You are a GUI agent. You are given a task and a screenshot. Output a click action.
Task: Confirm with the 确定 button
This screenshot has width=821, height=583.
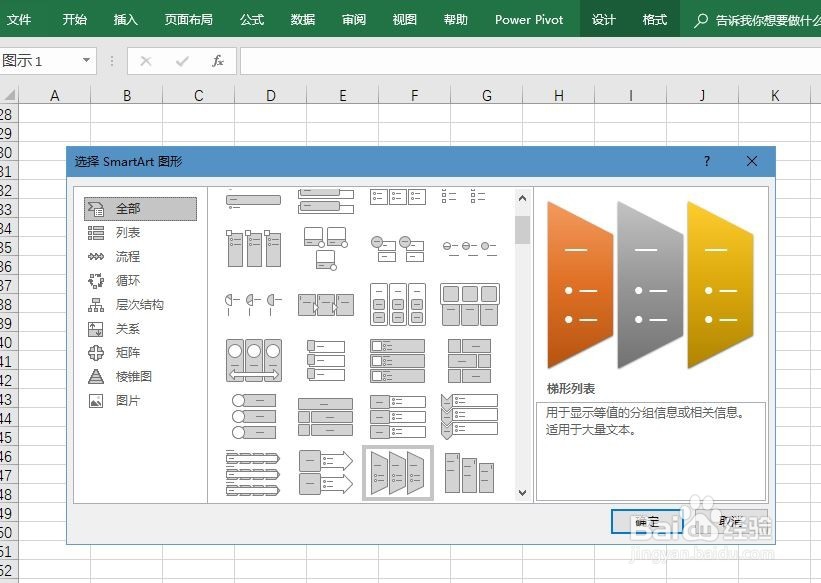click(647, 521)
